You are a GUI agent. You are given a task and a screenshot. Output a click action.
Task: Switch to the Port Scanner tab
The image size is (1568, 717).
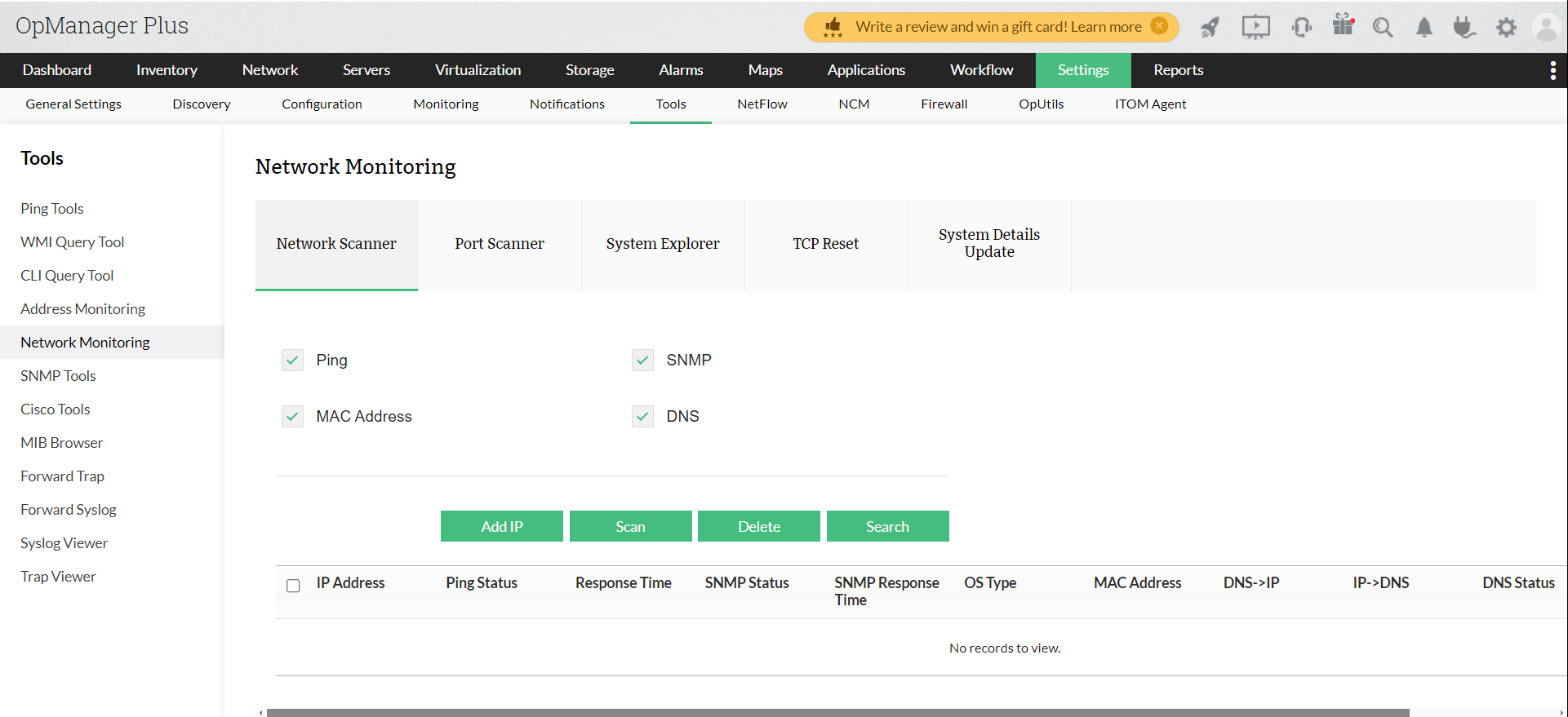click(x=500, y=244)
